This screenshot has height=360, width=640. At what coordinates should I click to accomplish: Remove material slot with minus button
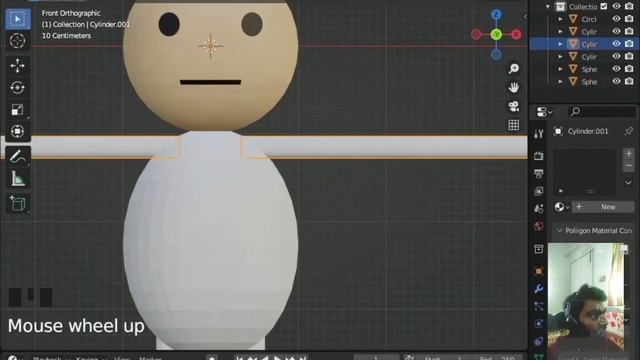(x=629, y=165)
